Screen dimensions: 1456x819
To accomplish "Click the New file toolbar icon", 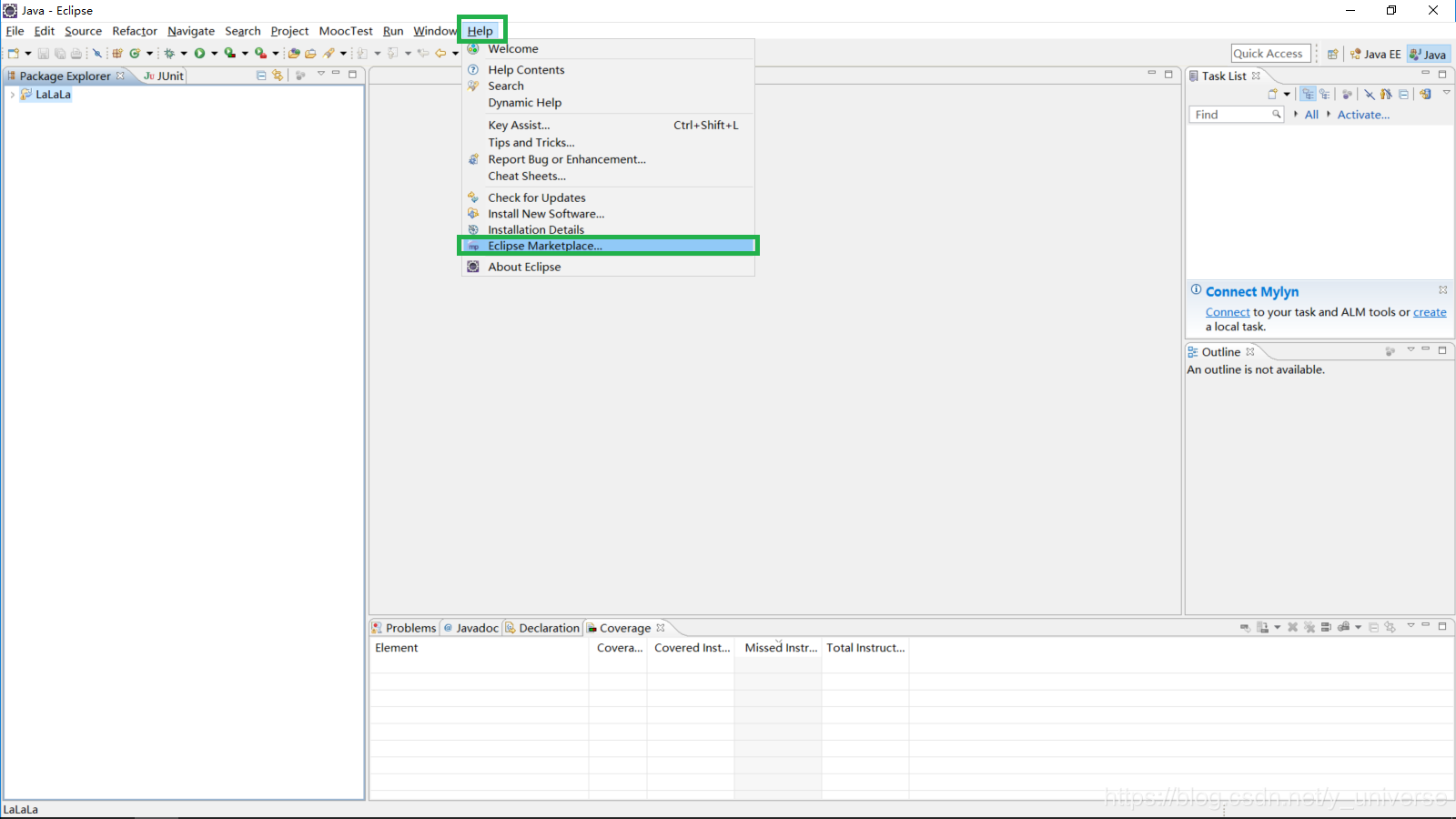I will point(13,54).
